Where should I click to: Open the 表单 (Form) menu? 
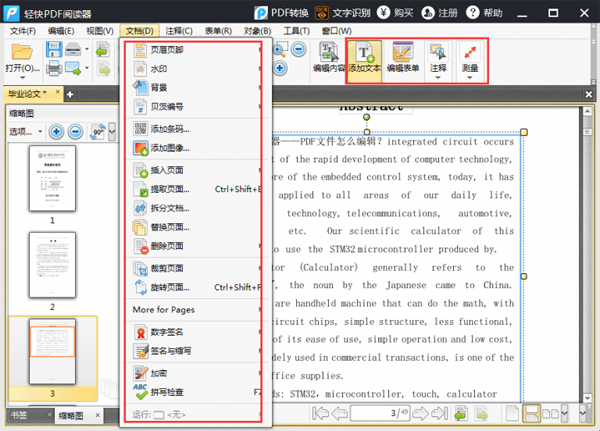coord(218,31)
